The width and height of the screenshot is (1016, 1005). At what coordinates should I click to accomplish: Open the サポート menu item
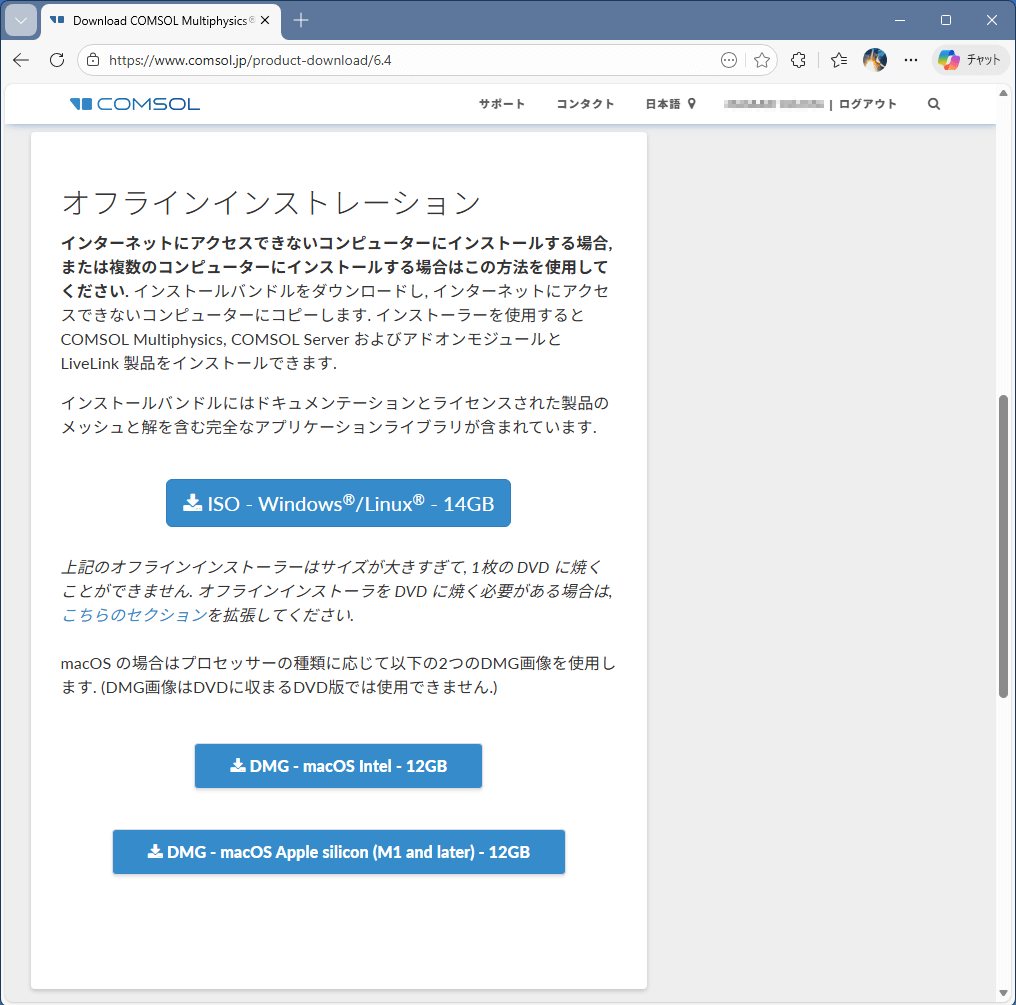(501, 104)
